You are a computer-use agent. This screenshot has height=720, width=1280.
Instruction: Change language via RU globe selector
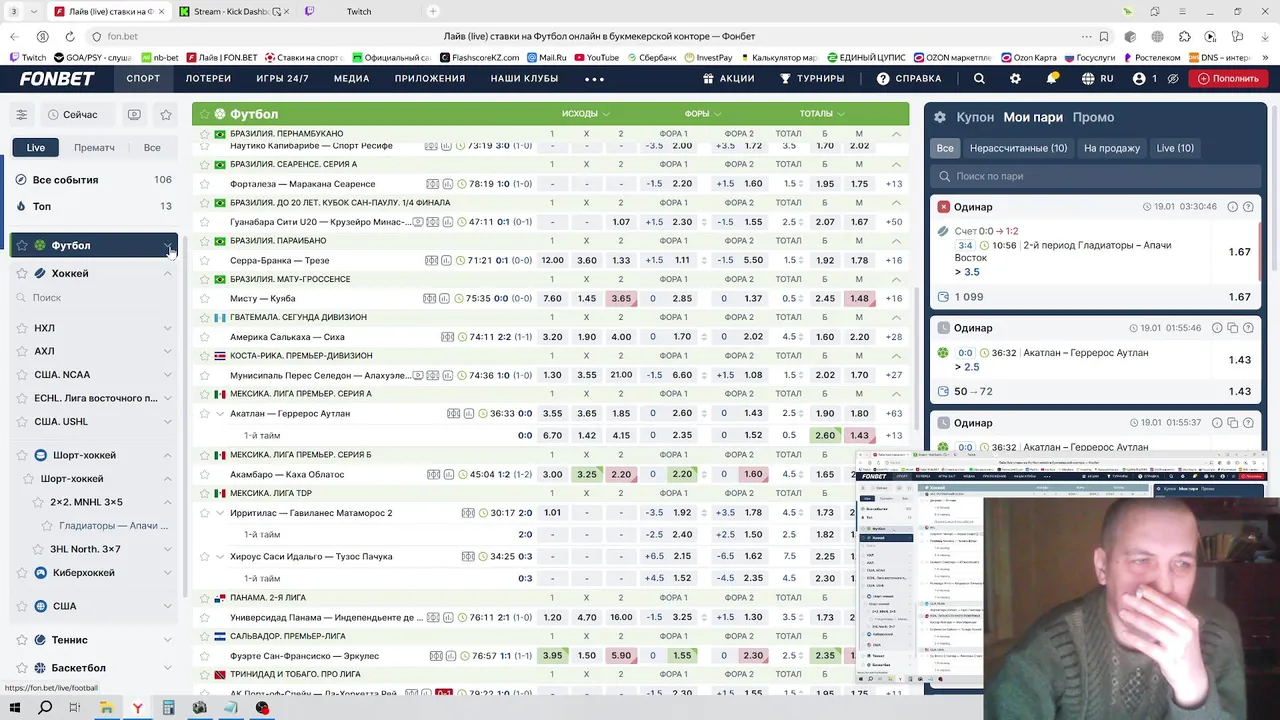pos(1097,78)
